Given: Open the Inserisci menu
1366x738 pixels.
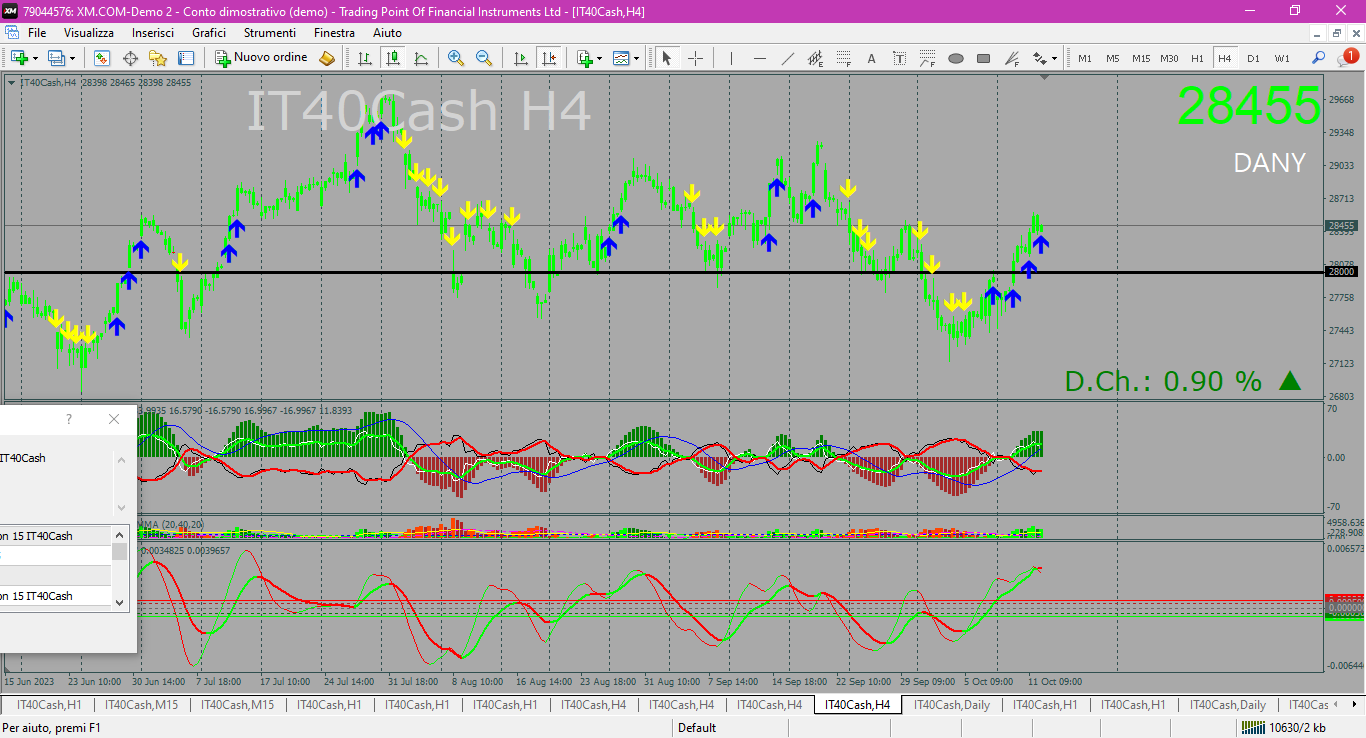Looking at the screenshot, I should coord(153,33).
